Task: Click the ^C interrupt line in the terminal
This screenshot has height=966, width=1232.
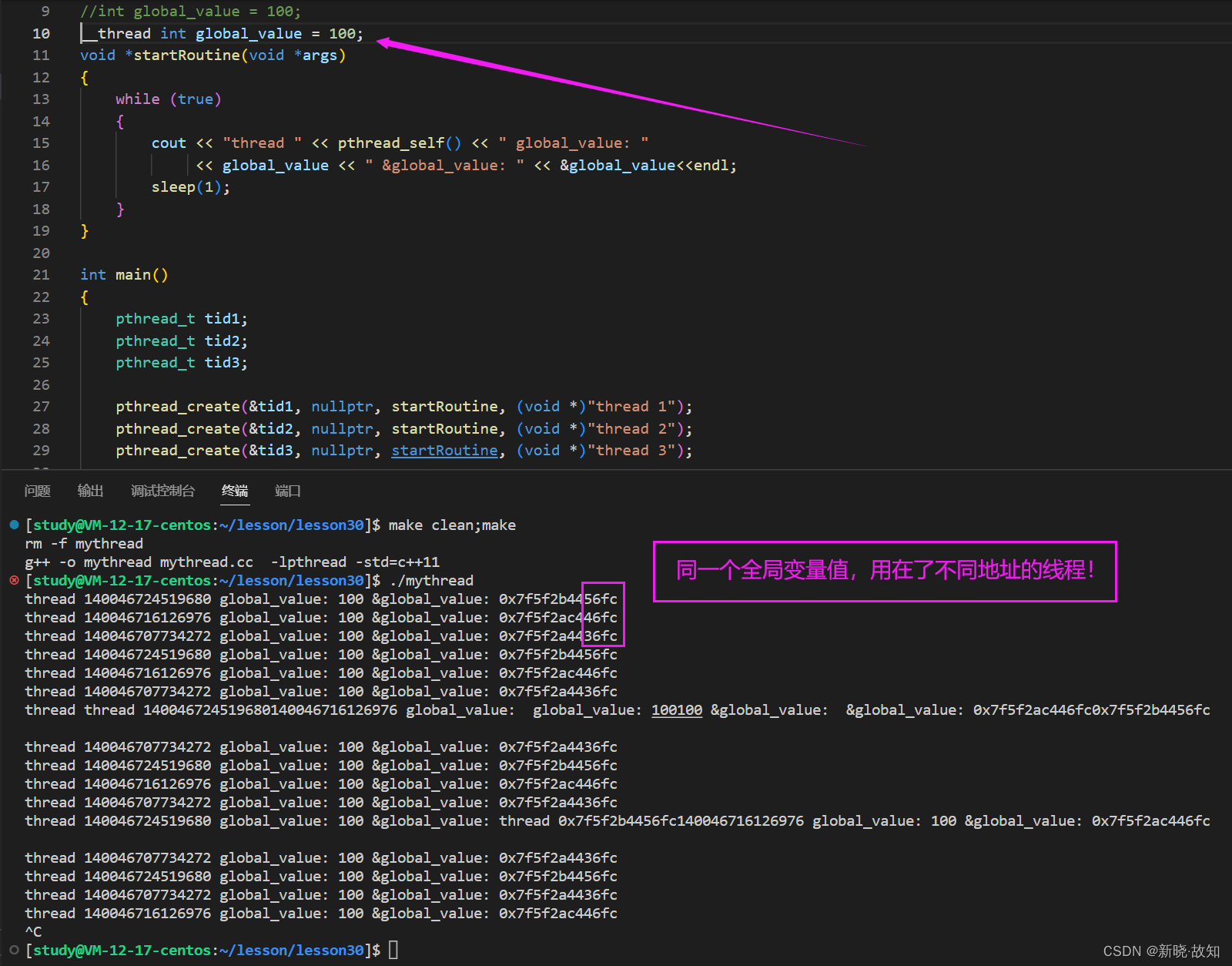Action: [33, 931]
